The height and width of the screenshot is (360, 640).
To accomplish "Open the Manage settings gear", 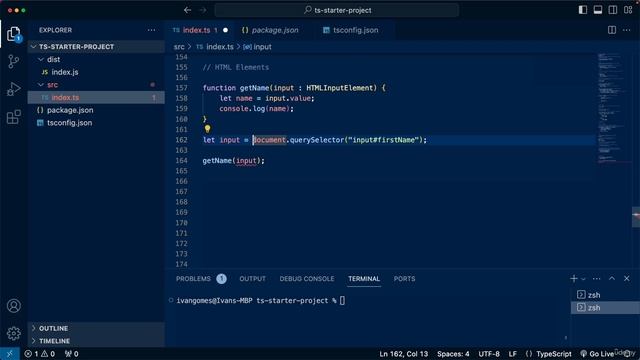I will 13,333.
